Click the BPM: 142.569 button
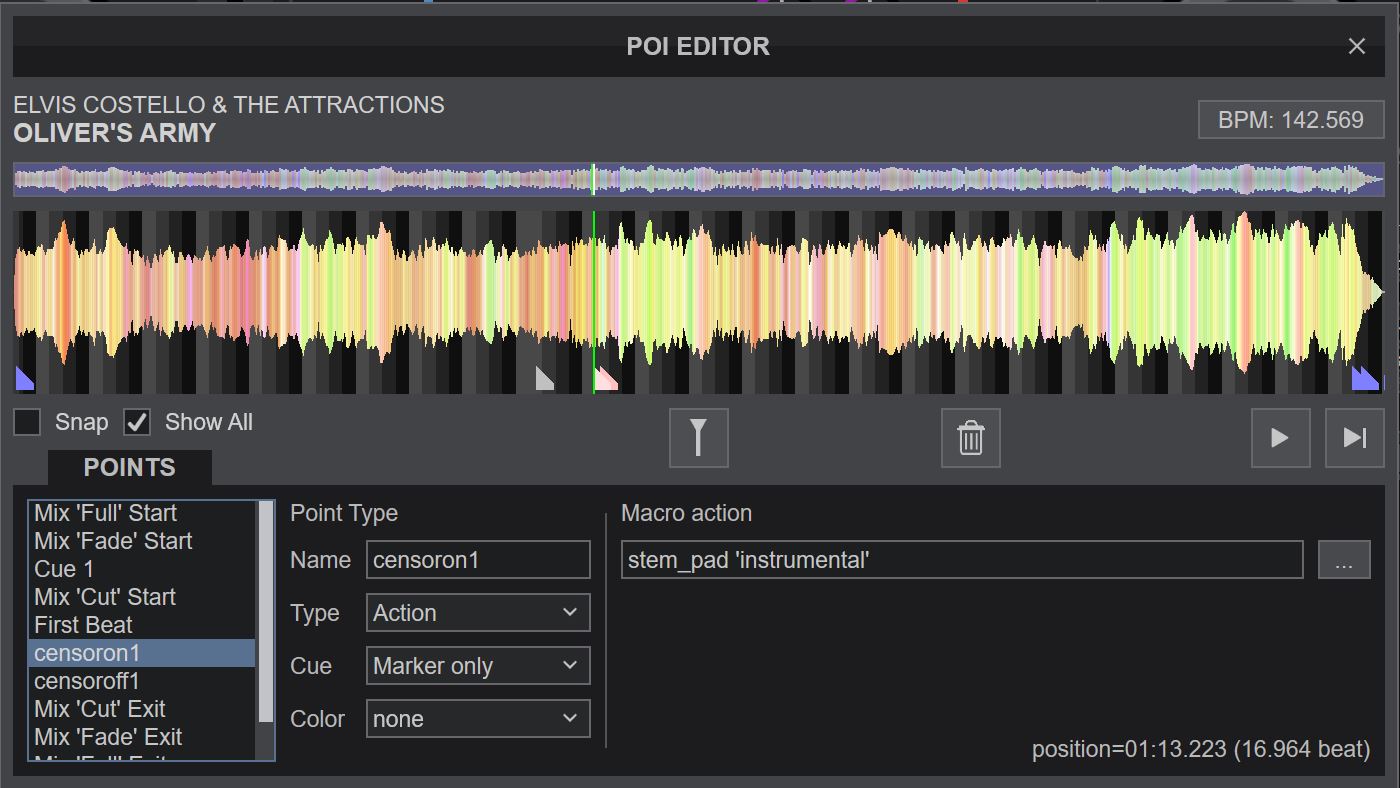The width and height of the screenshot is (1400, 788). coord(1291,120)
